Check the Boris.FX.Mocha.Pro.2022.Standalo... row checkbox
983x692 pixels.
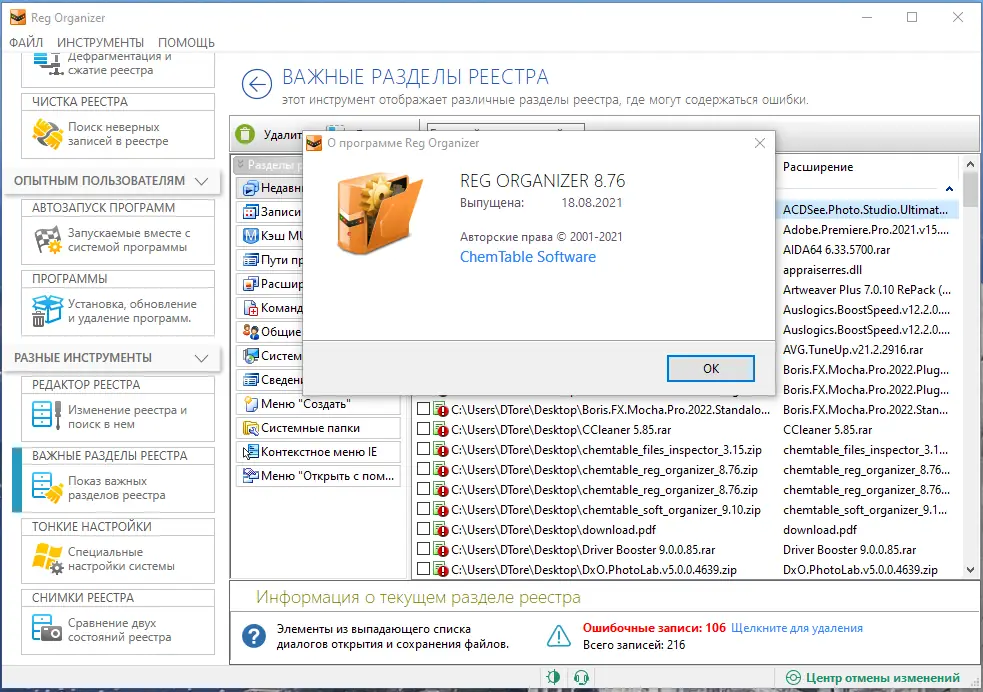[423, 409]
